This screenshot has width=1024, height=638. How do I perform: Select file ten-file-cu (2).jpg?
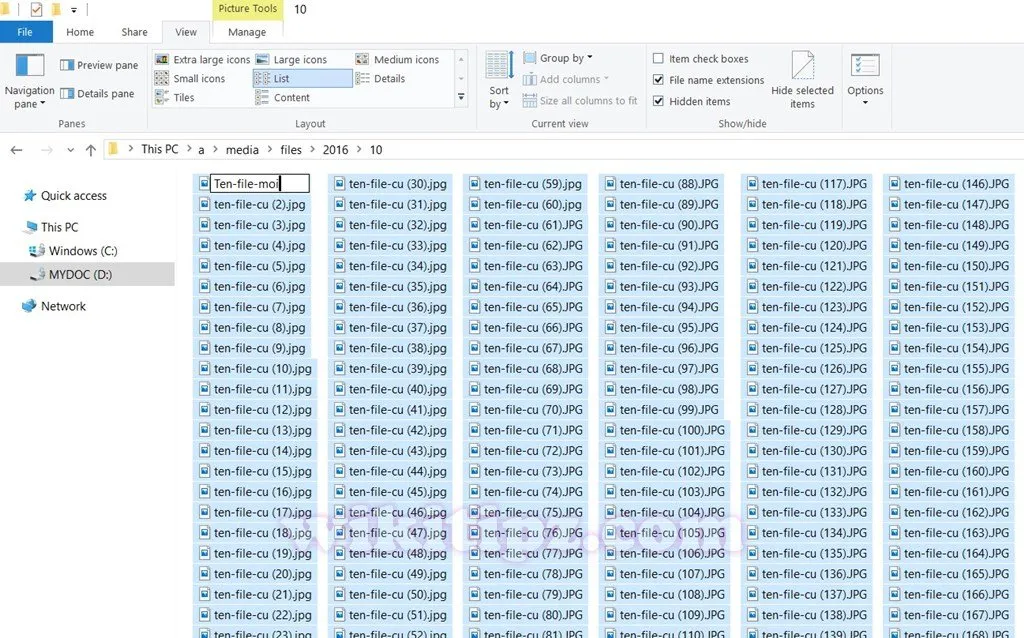point(252,204)
